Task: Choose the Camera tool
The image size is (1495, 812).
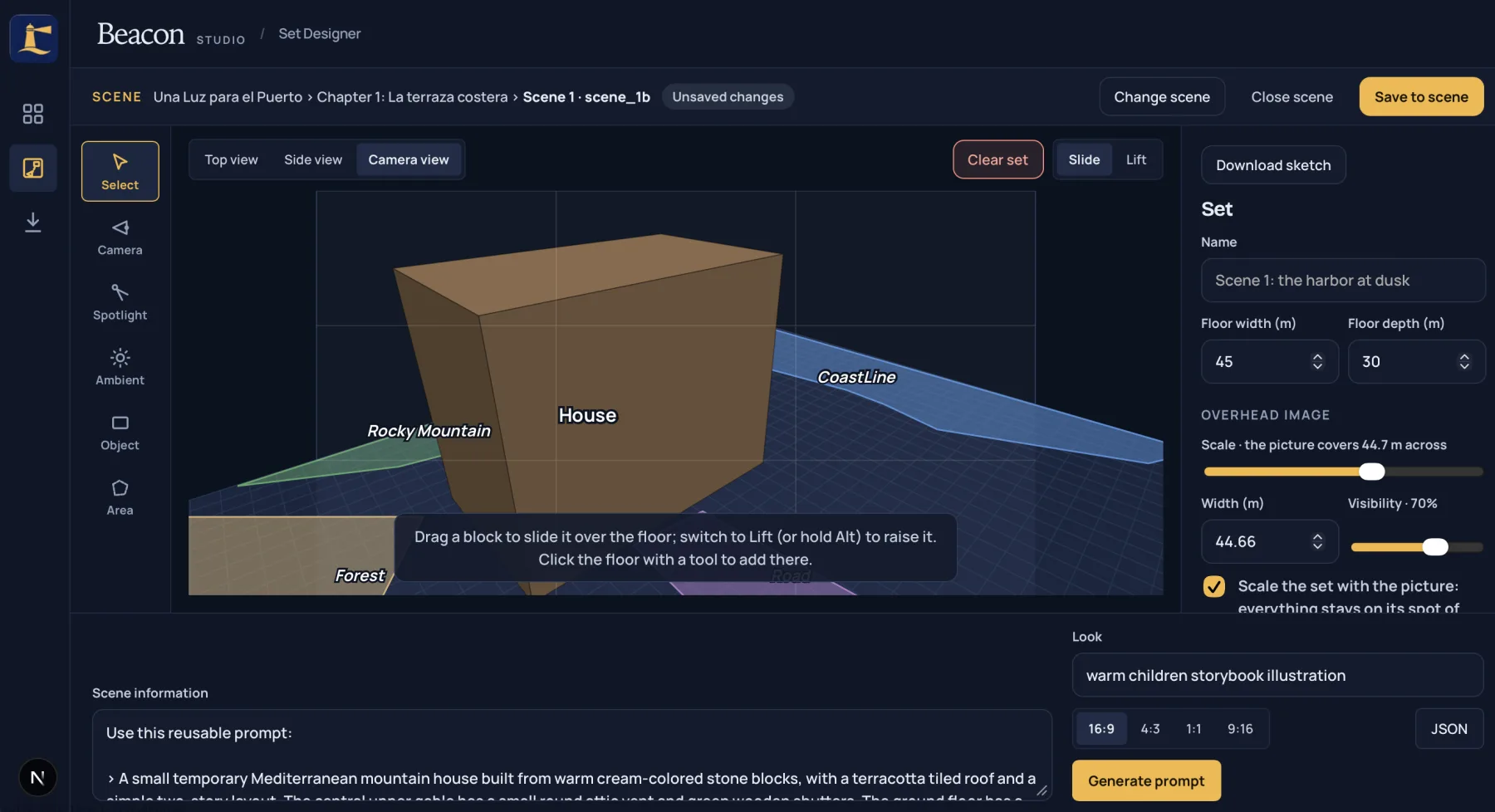Action: [120, 237]
